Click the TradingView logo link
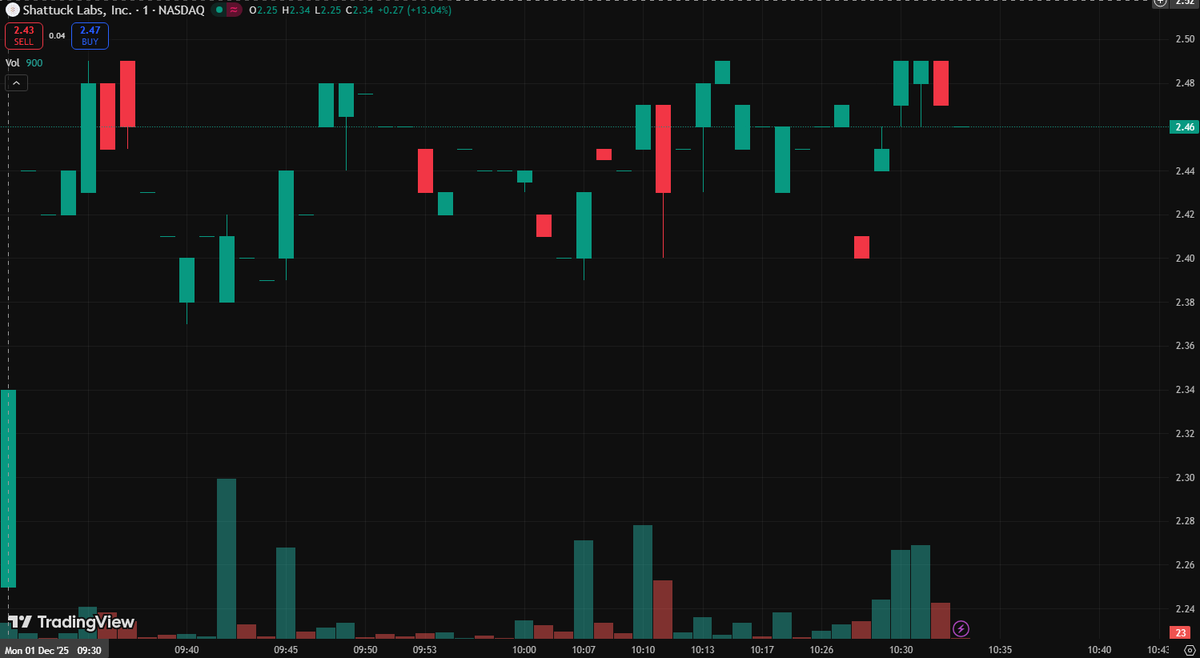The width and height of the screenshot is (1200, 658). (x=70, y=622)
